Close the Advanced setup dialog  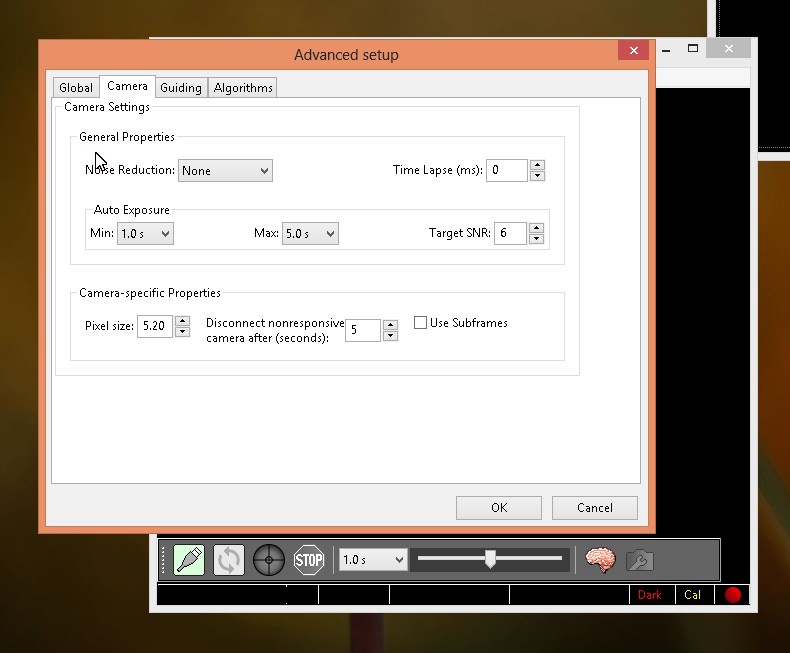(x=634, y=50)
